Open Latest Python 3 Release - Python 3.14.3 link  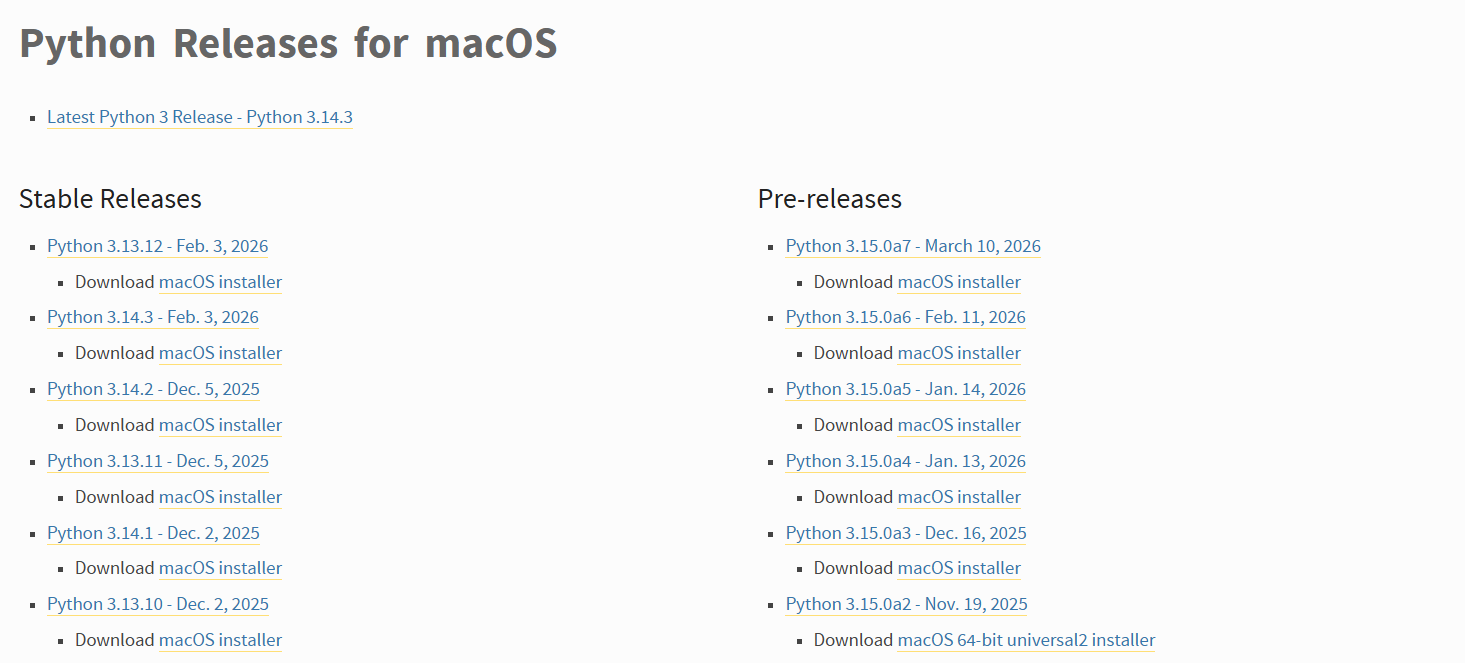coord(200,117)
